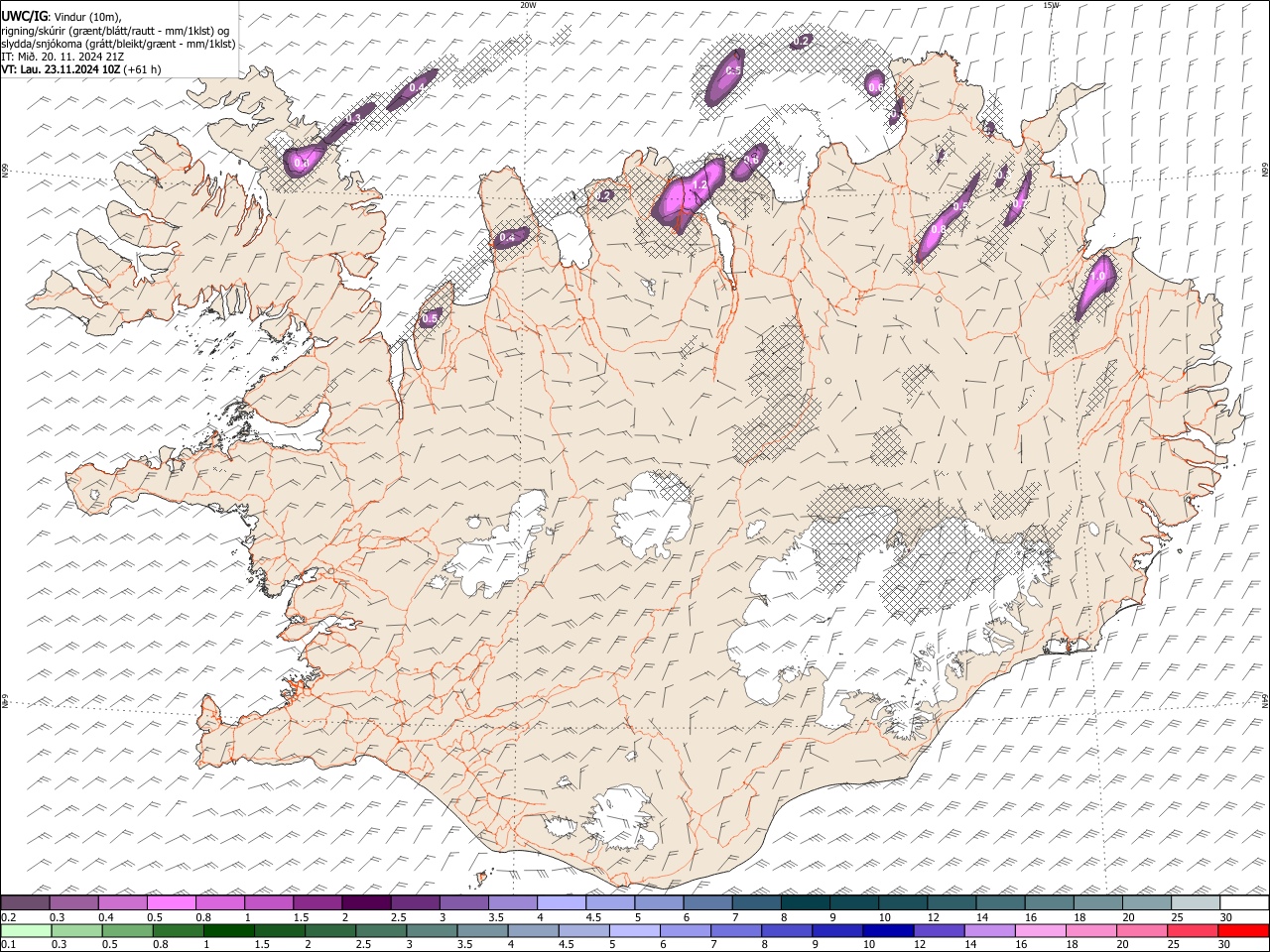
Task: Pick lower legend swatch starting at 0.3
Action: [x=76, y=930]
